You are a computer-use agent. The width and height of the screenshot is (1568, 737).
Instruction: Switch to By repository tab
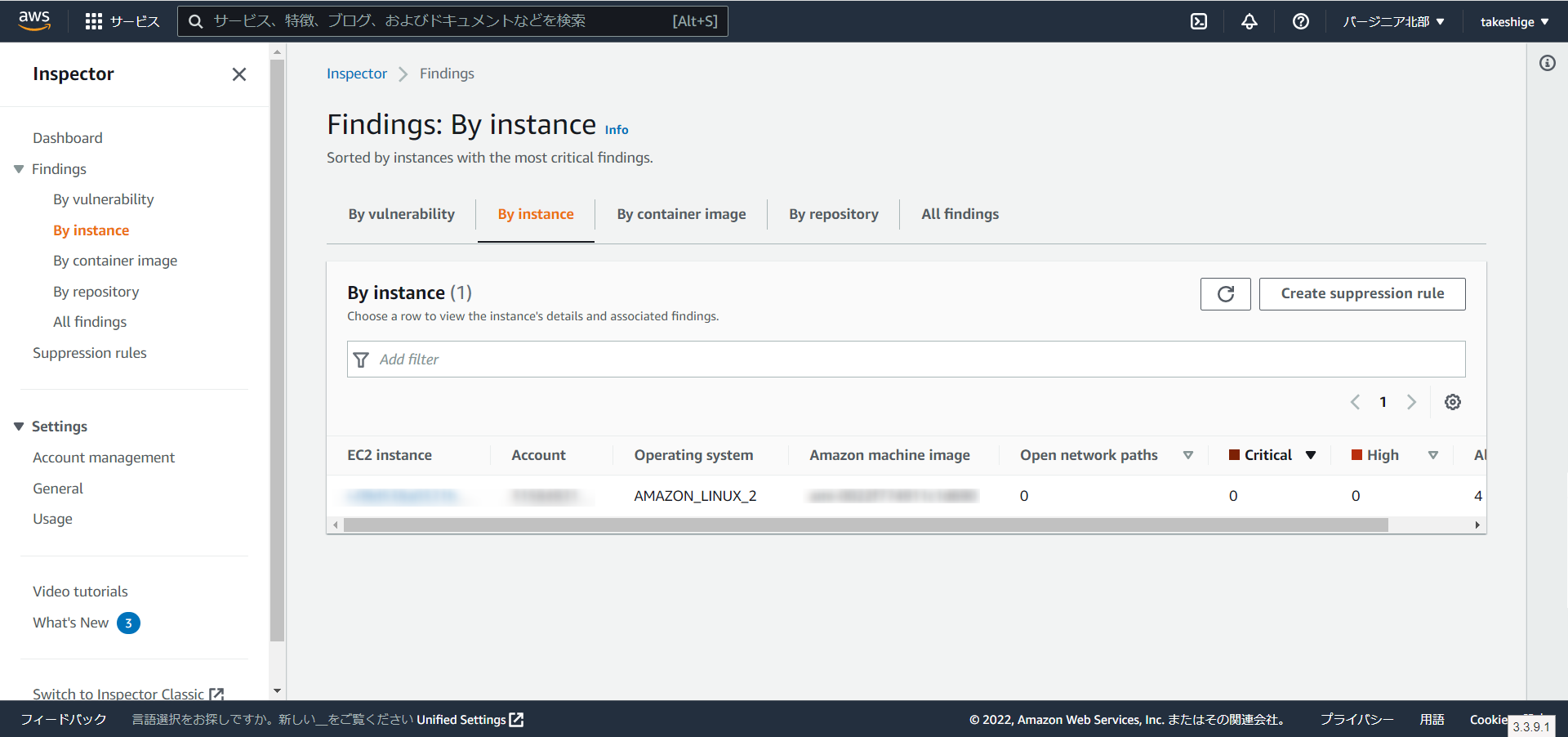[834, 214]
